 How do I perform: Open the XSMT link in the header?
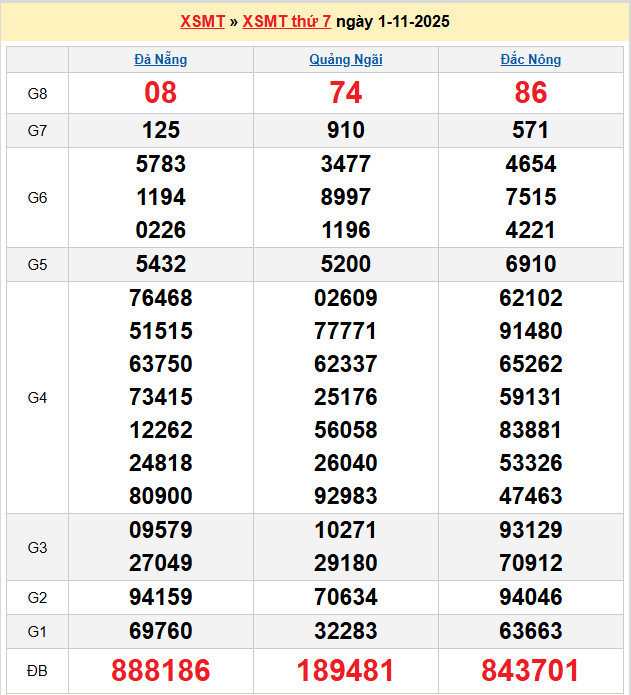click(202, 21)
